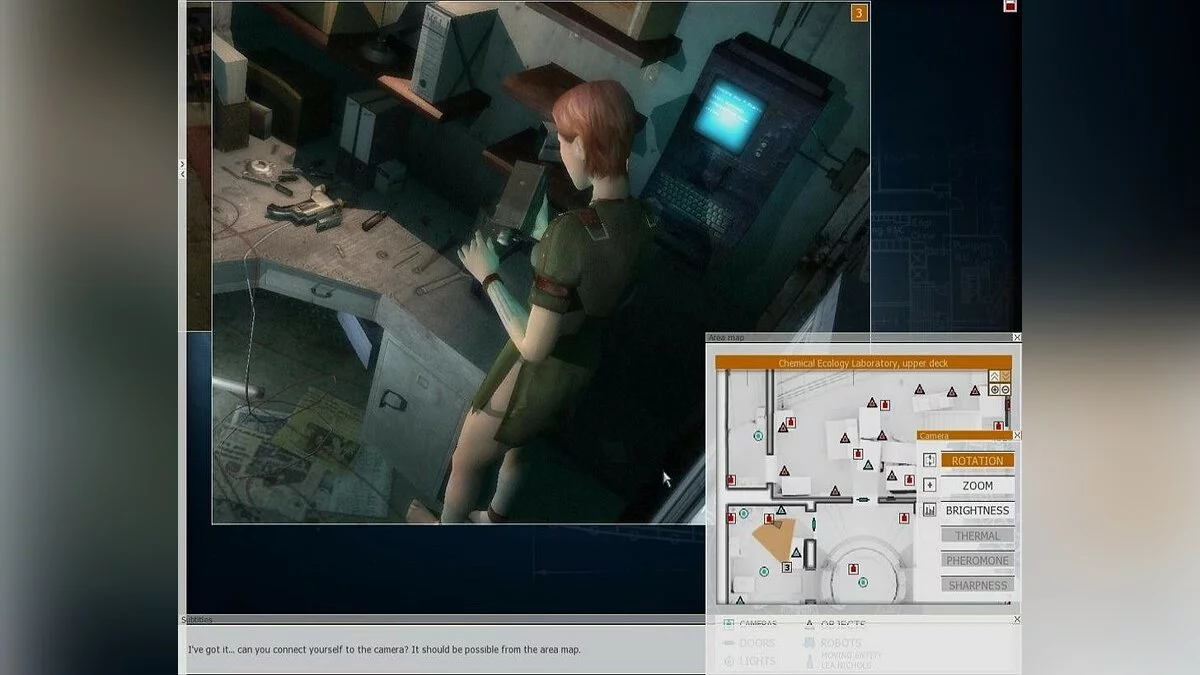Click the disabled THERMAL vision button
This screenshot has height=675, width=1200.
(977, 535)
